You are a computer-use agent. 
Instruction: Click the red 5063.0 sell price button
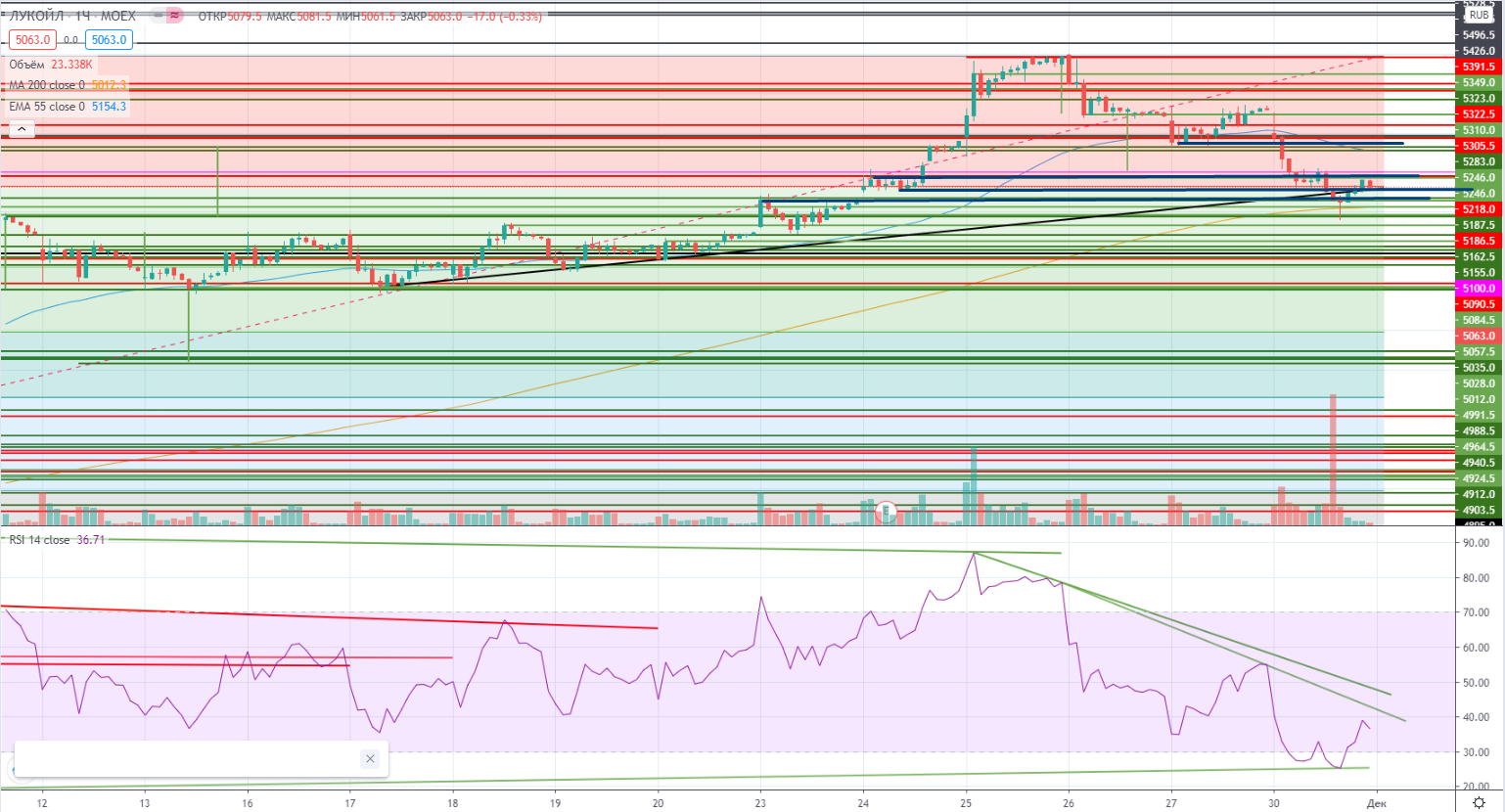32,40
